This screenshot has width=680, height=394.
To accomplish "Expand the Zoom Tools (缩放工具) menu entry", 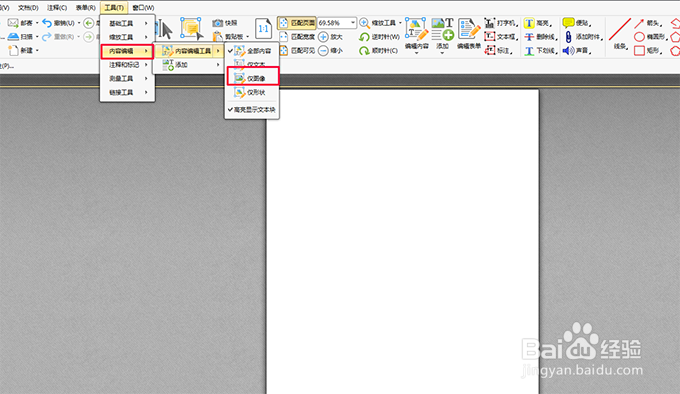I will click(x=127, y=37).
